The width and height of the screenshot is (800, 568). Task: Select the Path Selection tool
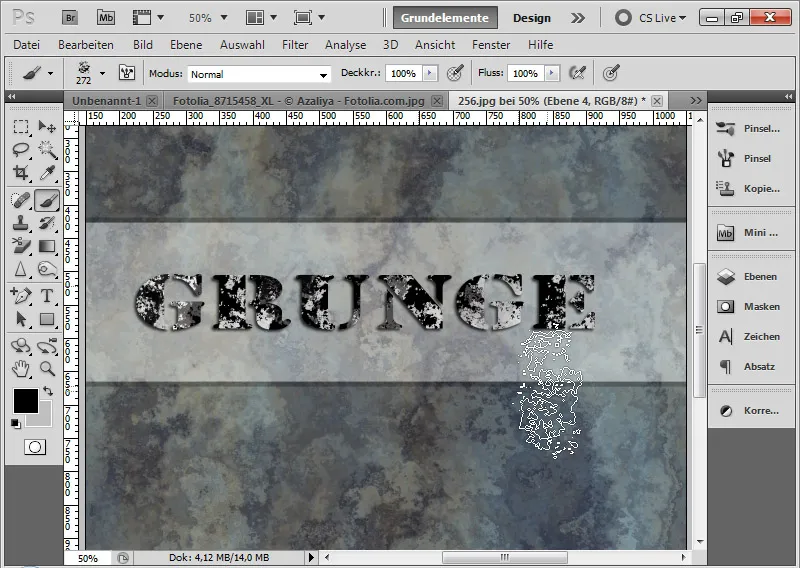[x=20, y=319]
